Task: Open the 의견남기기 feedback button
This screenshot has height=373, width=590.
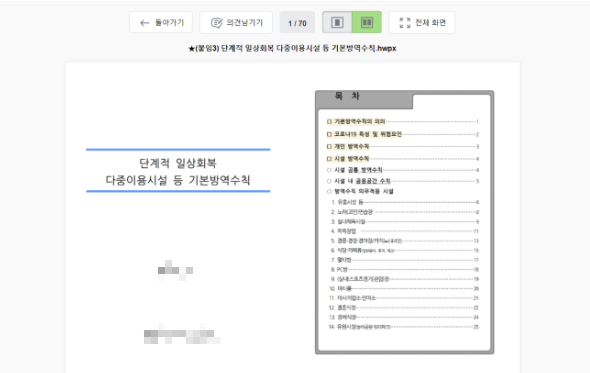Action: pos(236,23)
